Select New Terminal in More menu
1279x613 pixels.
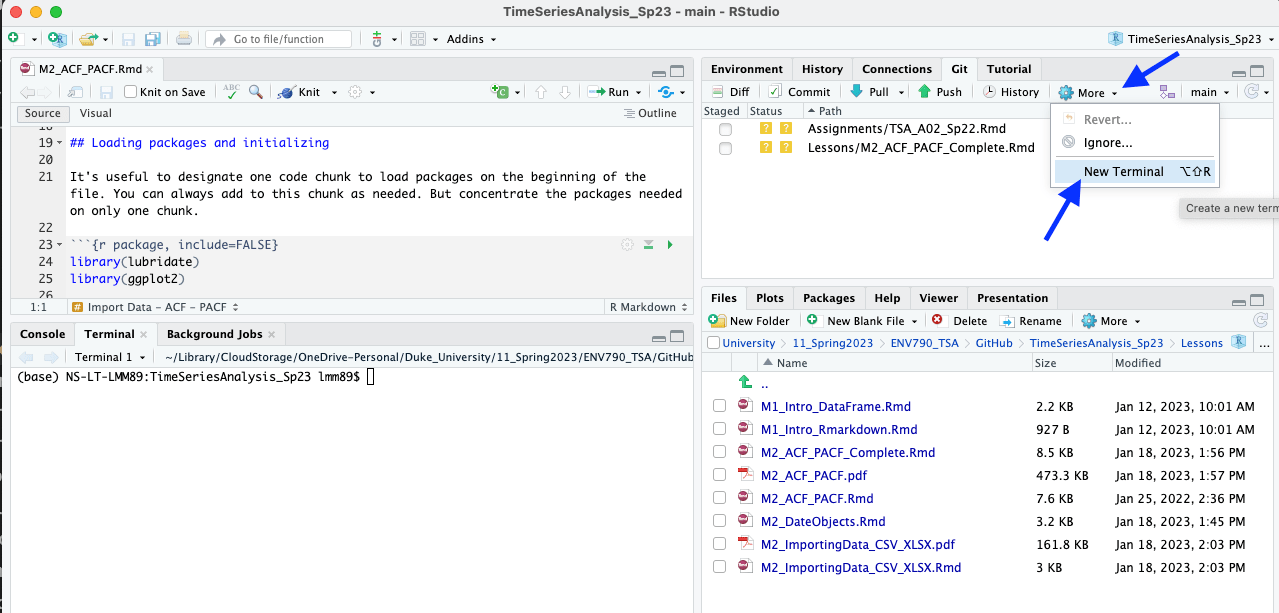pyautogui.click(x=1134, y=171)
